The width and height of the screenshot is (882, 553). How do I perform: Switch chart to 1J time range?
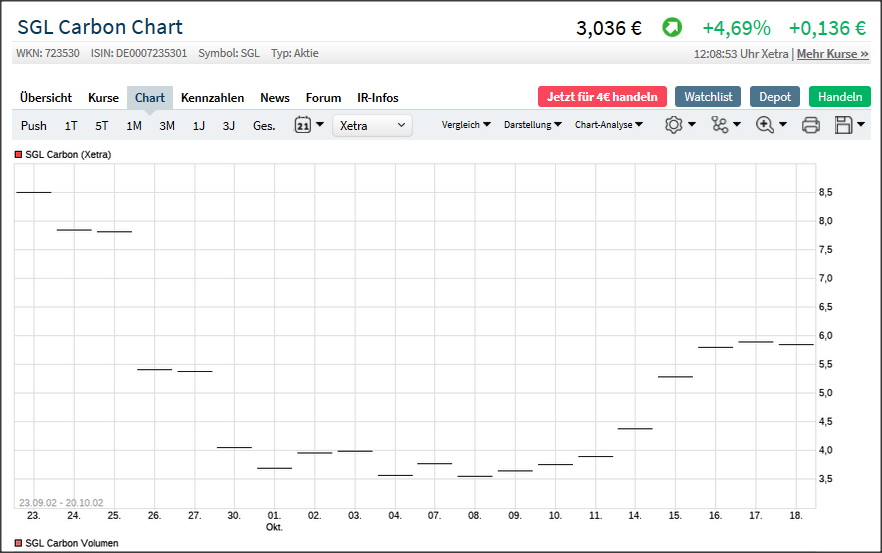[x=199, y=126]
